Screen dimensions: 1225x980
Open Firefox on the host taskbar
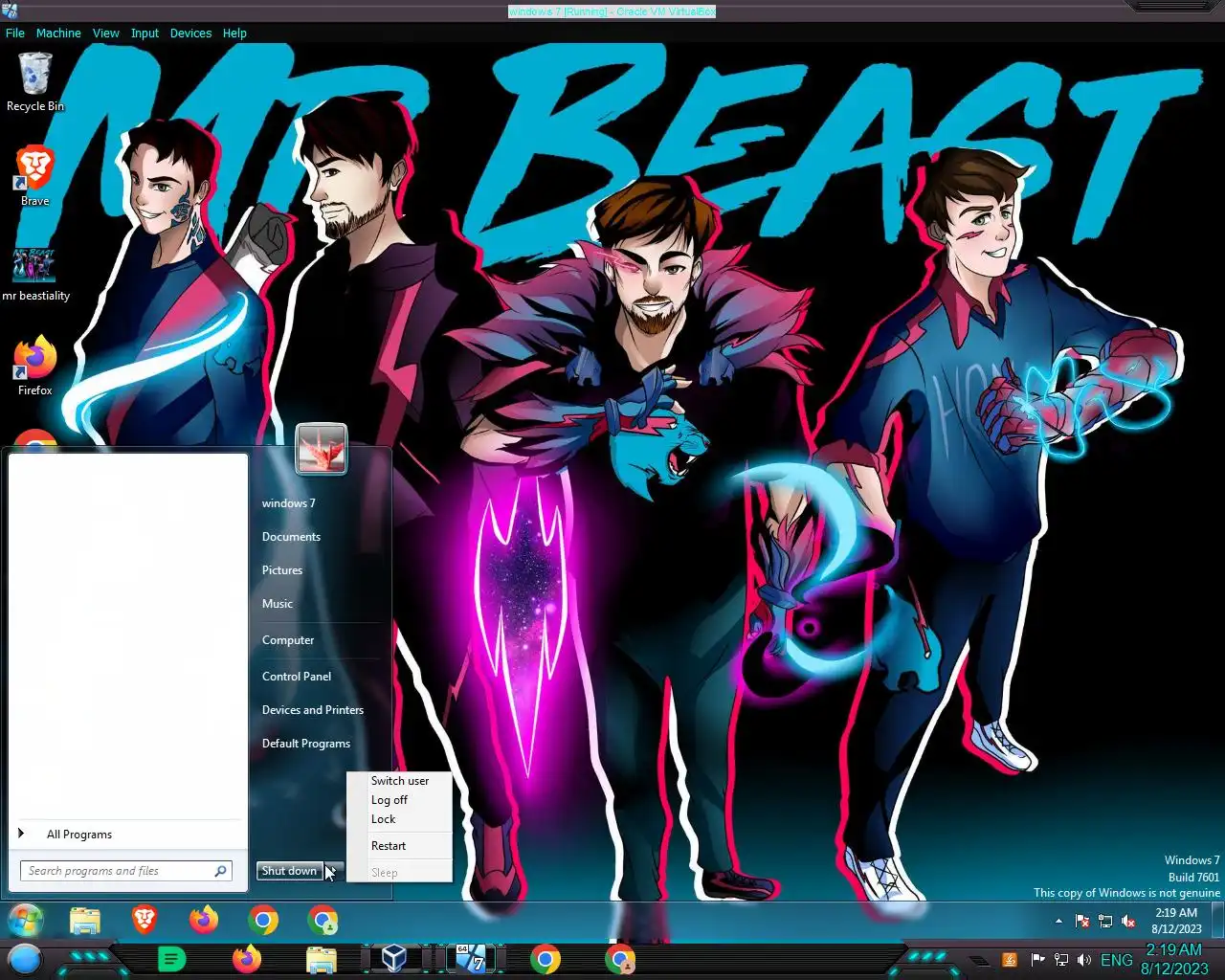(x=247, y=959)
